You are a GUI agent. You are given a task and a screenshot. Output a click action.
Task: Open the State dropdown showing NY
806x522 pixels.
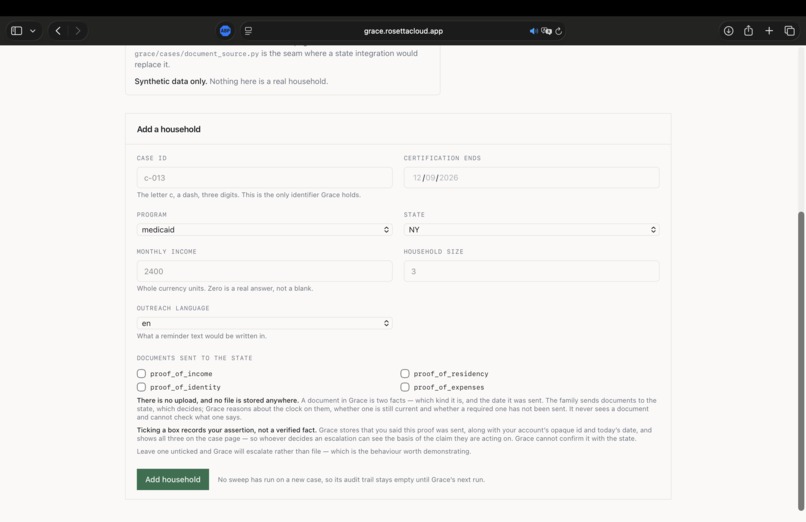click(532, 230)
